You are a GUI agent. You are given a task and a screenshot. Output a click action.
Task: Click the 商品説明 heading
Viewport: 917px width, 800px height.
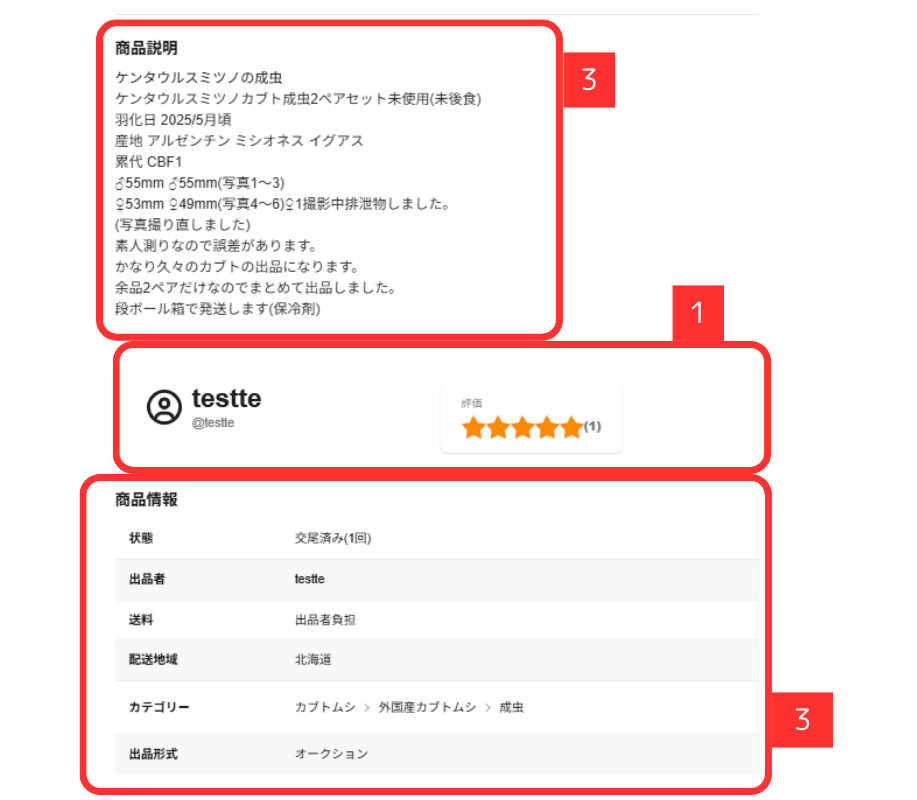146,48
